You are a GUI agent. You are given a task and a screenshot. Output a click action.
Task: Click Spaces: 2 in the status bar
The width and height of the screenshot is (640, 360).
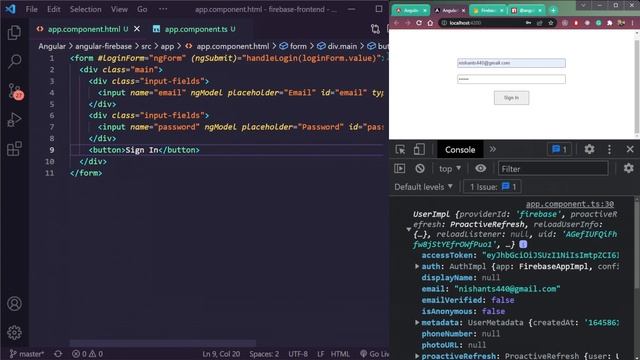(264, 354)
